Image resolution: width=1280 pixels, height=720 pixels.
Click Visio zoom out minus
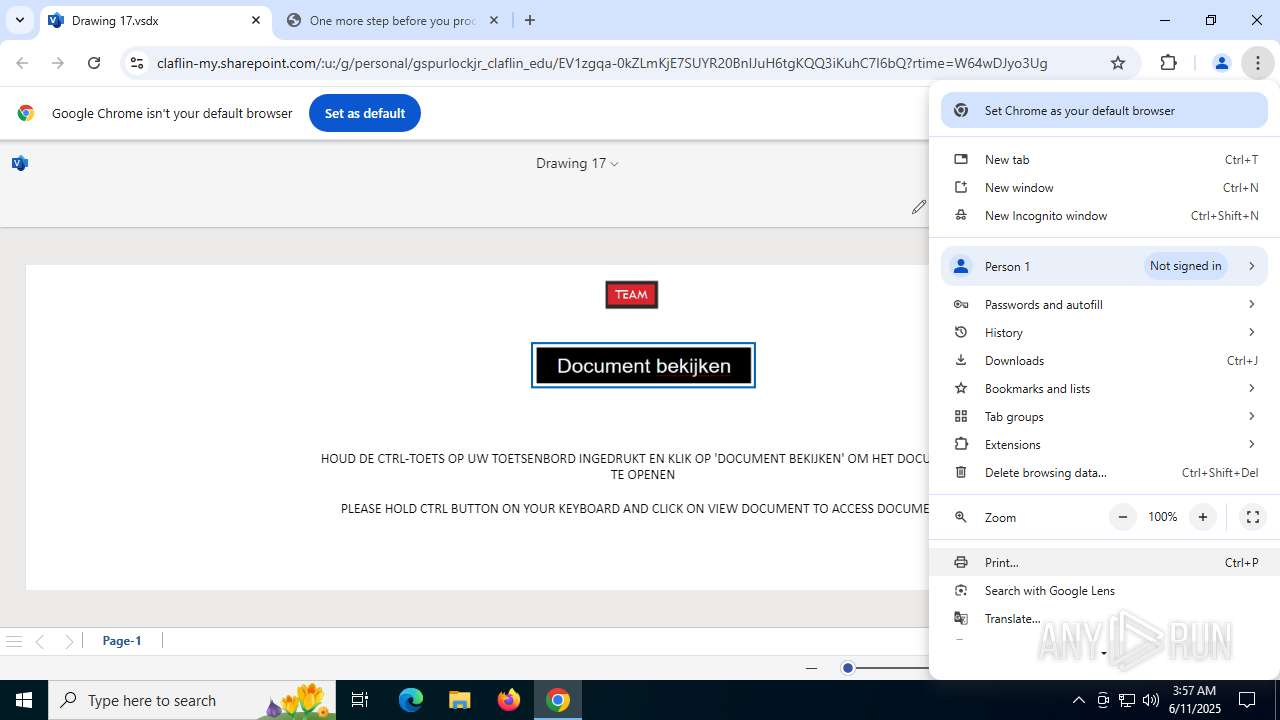coord(811,668)
